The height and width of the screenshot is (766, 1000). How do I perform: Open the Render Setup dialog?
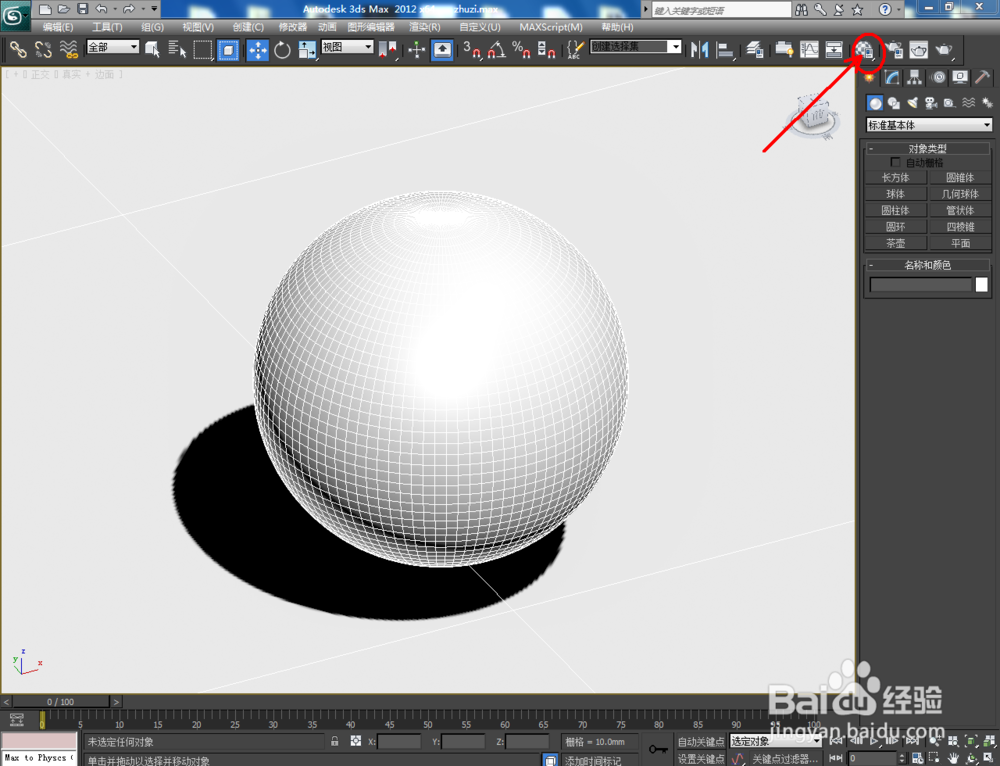point(894,50)
